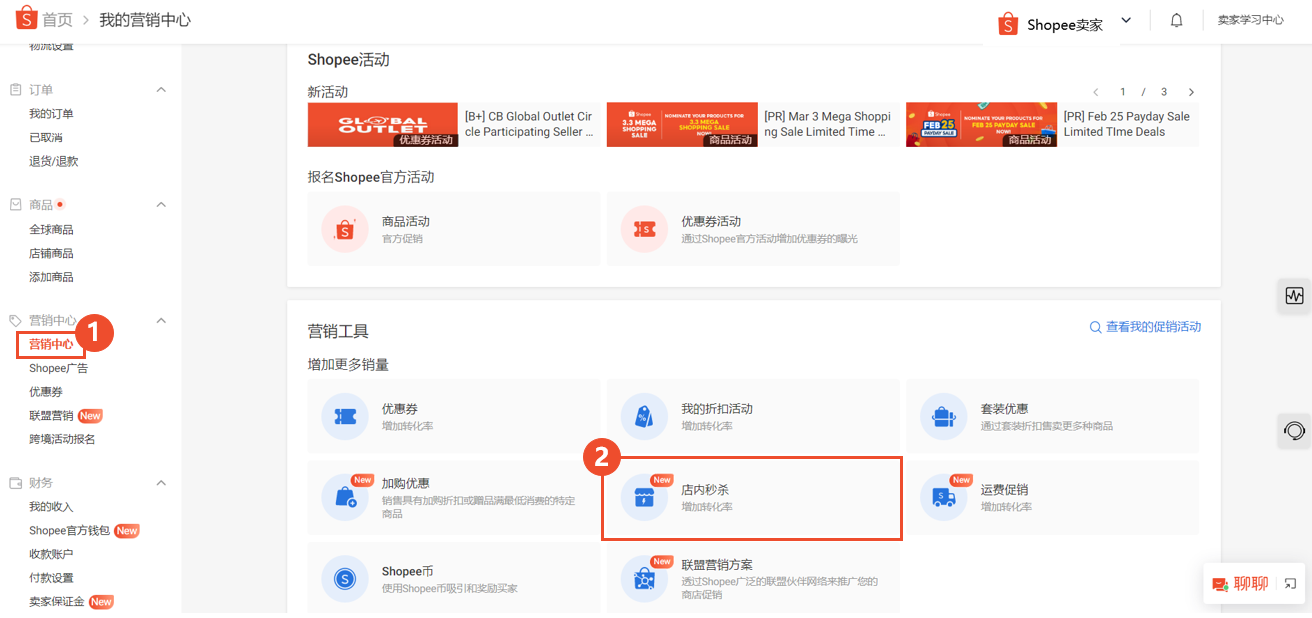Go to next page of 新活动
Viewport: 1312px width, 618px height.
(x=1191, y=92)
